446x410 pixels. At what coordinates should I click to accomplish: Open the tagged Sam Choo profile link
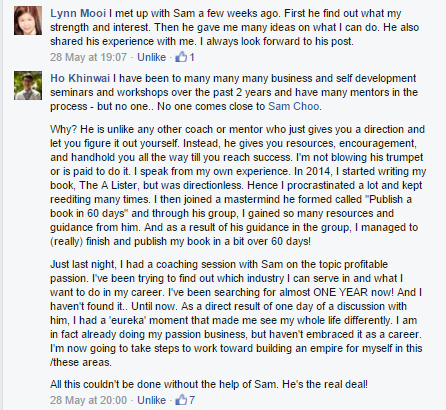click(x=294, y=106)
